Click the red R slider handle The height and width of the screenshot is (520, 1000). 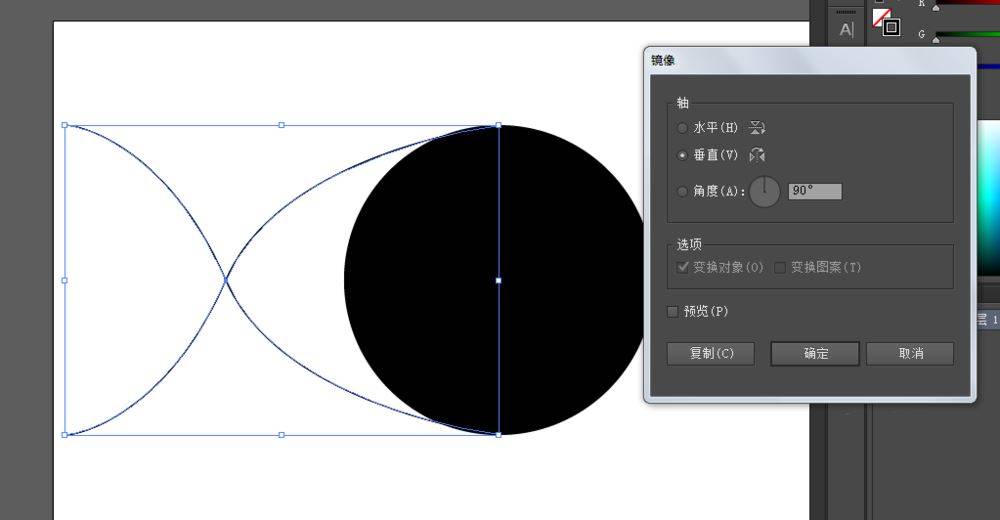pos(936,6)
